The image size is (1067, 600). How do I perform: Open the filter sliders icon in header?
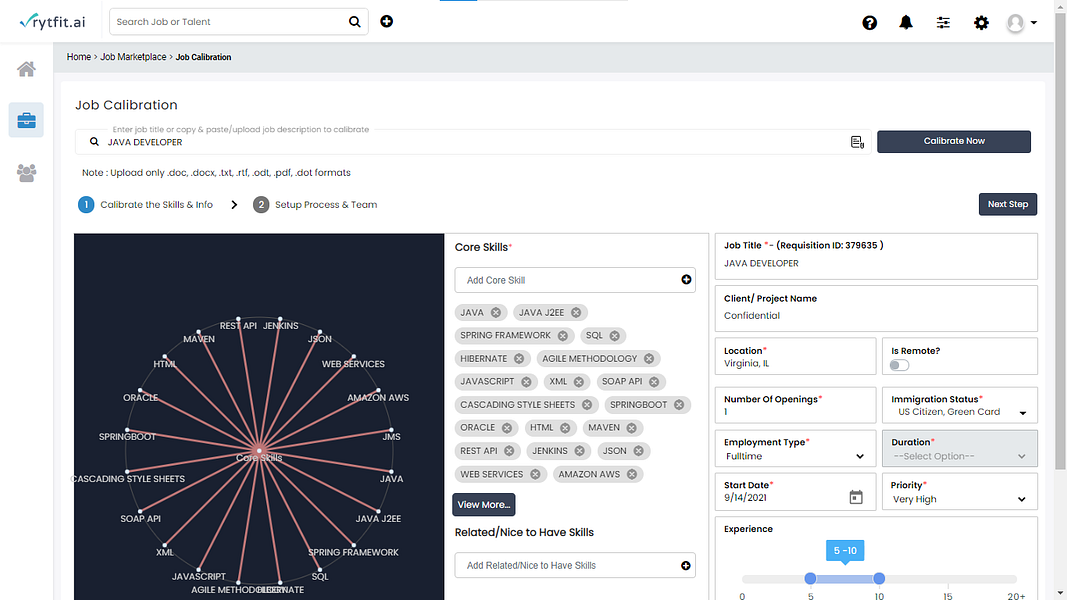click(x=943, y=23)
